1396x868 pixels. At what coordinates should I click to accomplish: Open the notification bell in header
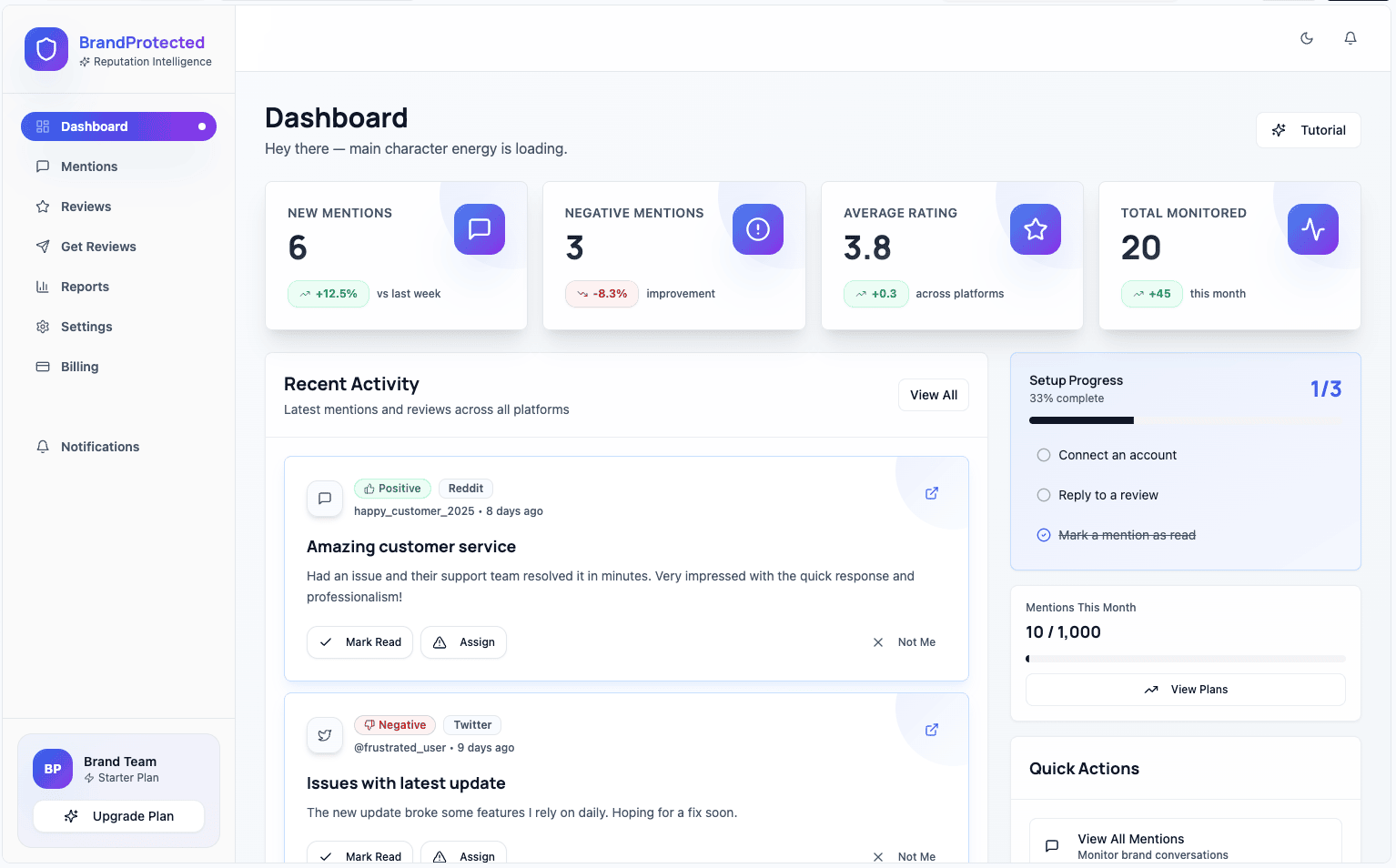(1350, 38)
